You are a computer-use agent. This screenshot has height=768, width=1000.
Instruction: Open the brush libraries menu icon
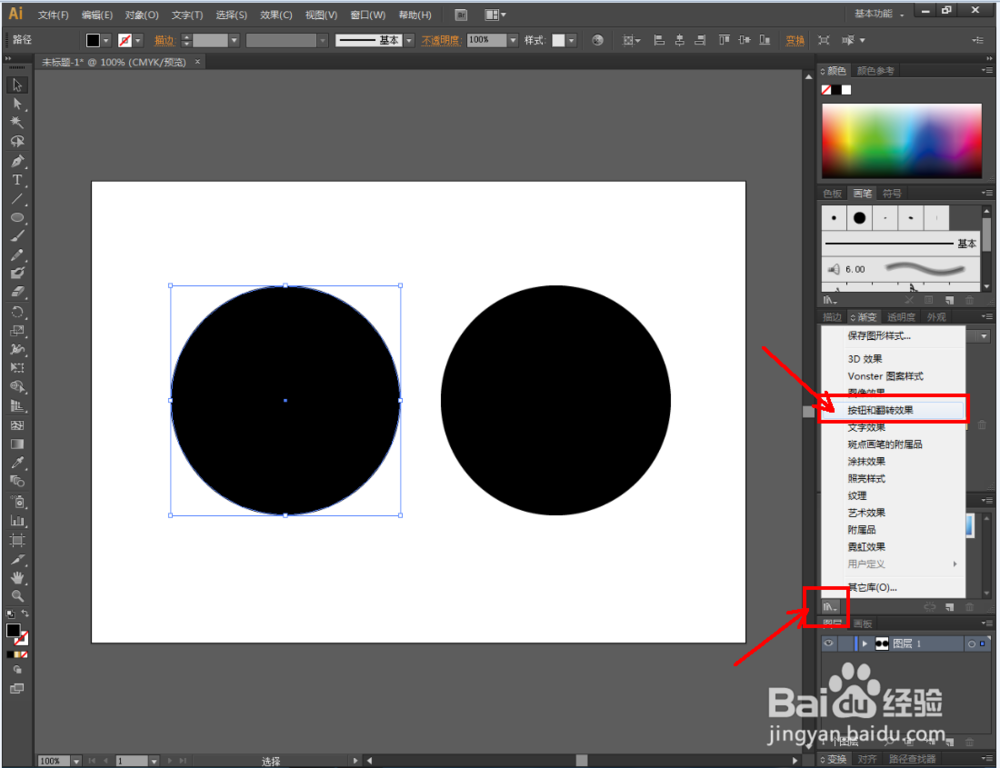tap(829, 300)
